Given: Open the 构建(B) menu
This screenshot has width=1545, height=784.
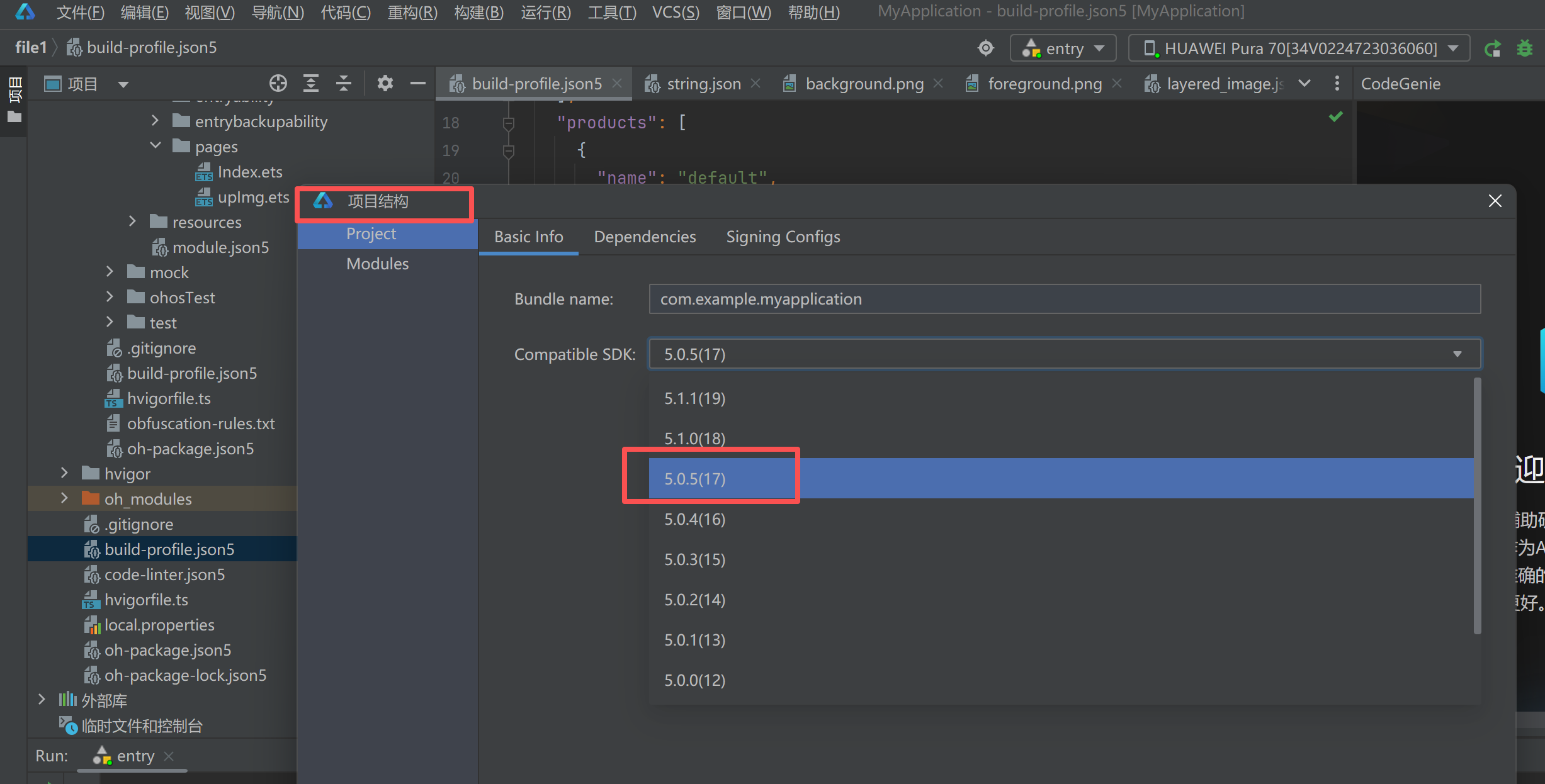Looking at the screenshot, I should pyautogui.click(x=478, y=12).
